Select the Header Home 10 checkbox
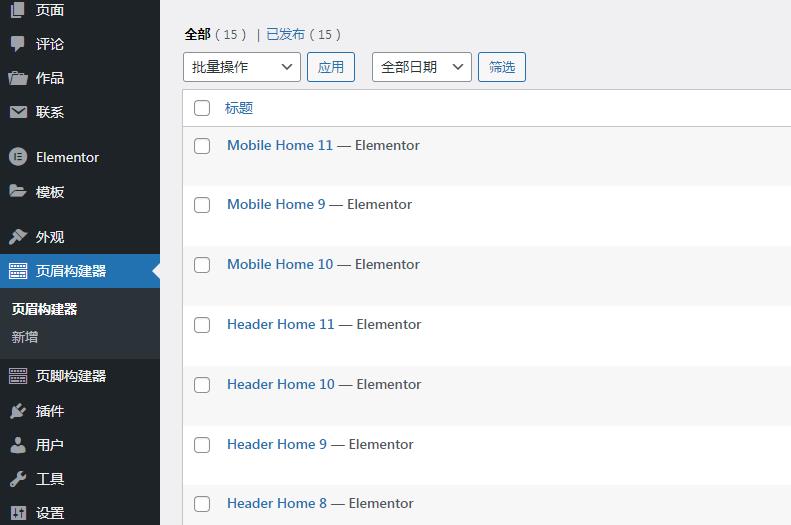791x525 pixels. tap(202, 385)
